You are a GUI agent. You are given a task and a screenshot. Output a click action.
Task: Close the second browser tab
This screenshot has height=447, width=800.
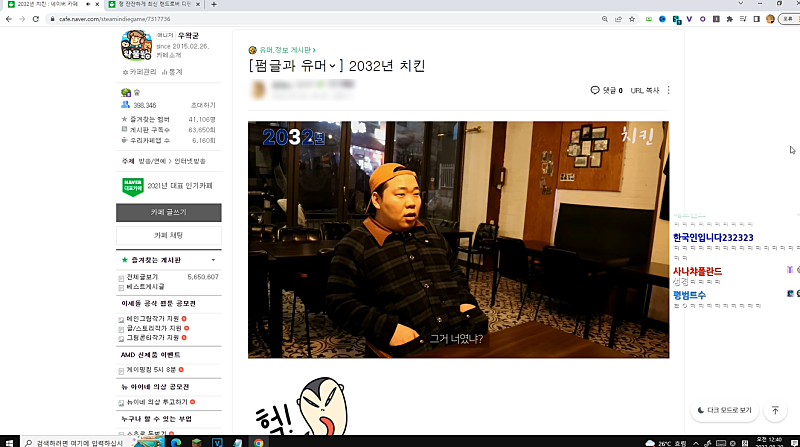coord(198,4)
